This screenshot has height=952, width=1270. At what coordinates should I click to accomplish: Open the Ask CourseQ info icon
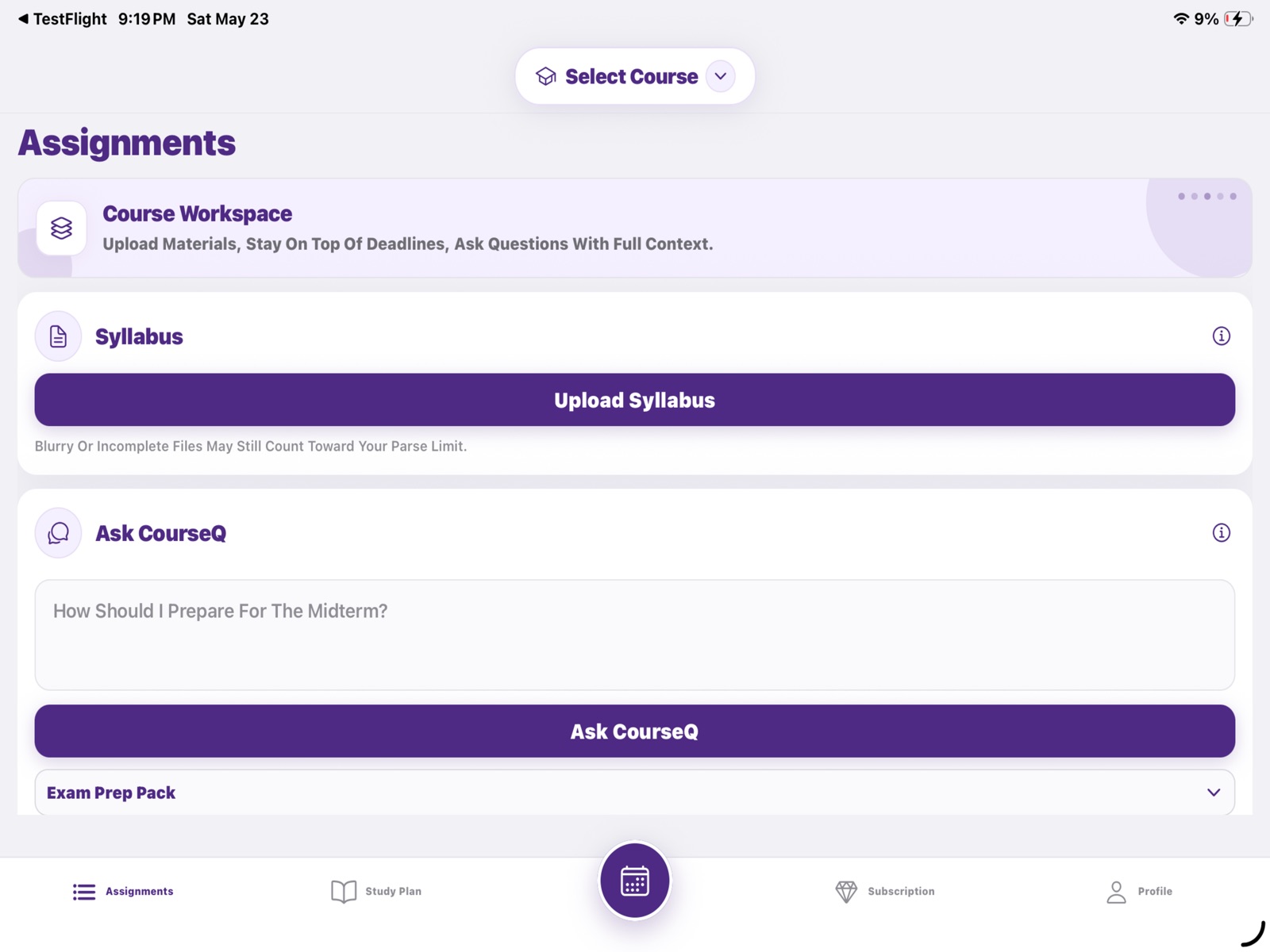coord(1221,533)
